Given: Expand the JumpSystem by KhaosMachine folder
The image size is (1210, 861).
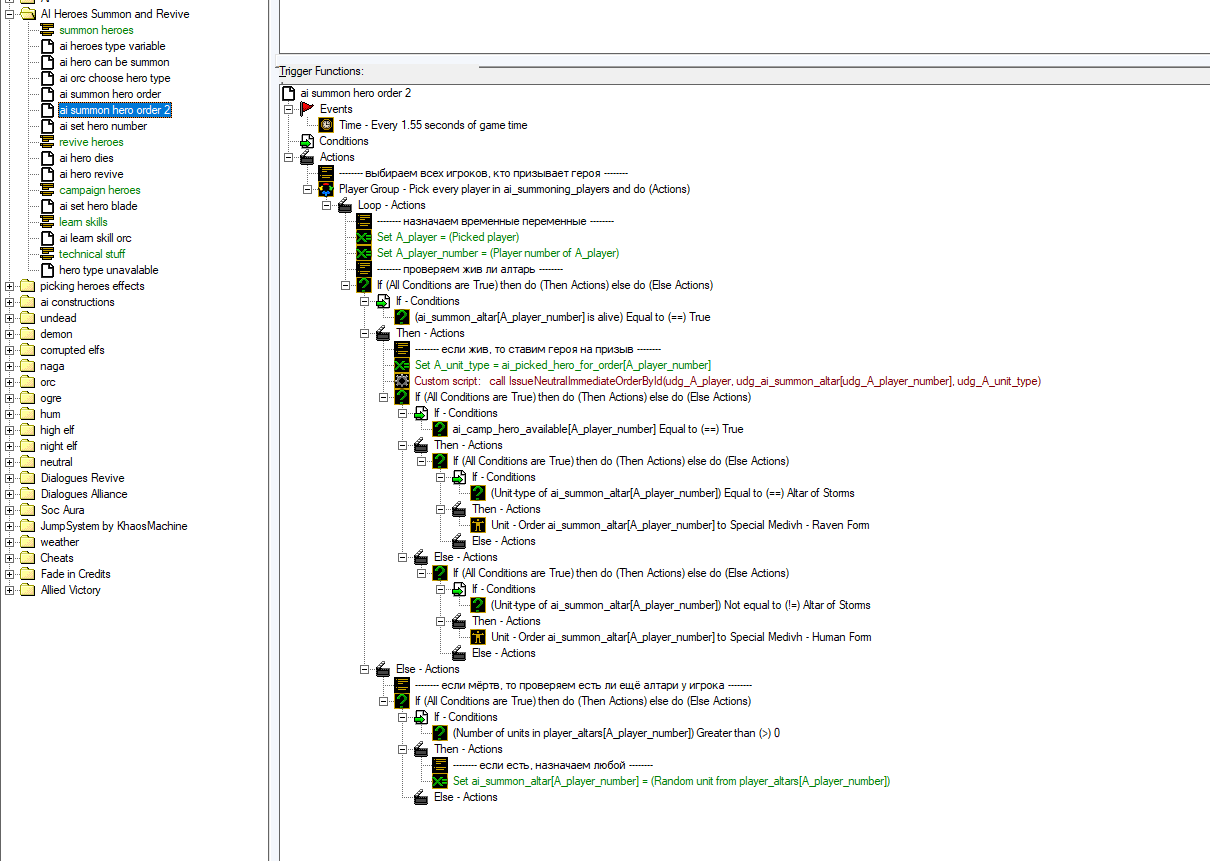Looking at the screenshot, I should (x=9, y=526).
